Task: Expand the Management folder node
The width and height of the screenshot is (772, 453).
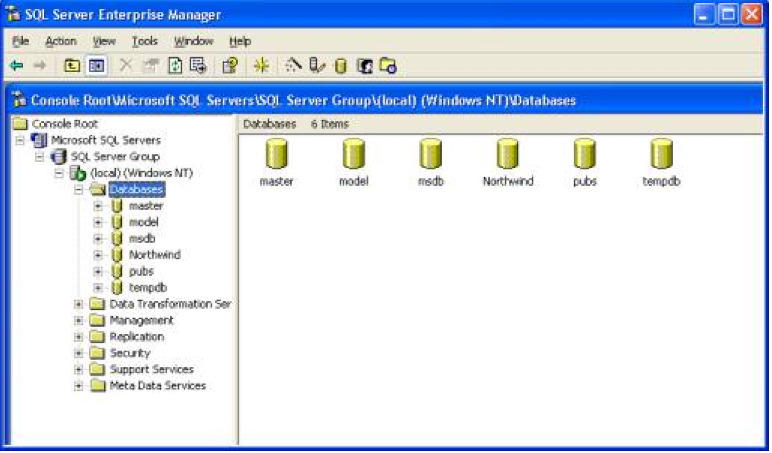Action: 79,320
